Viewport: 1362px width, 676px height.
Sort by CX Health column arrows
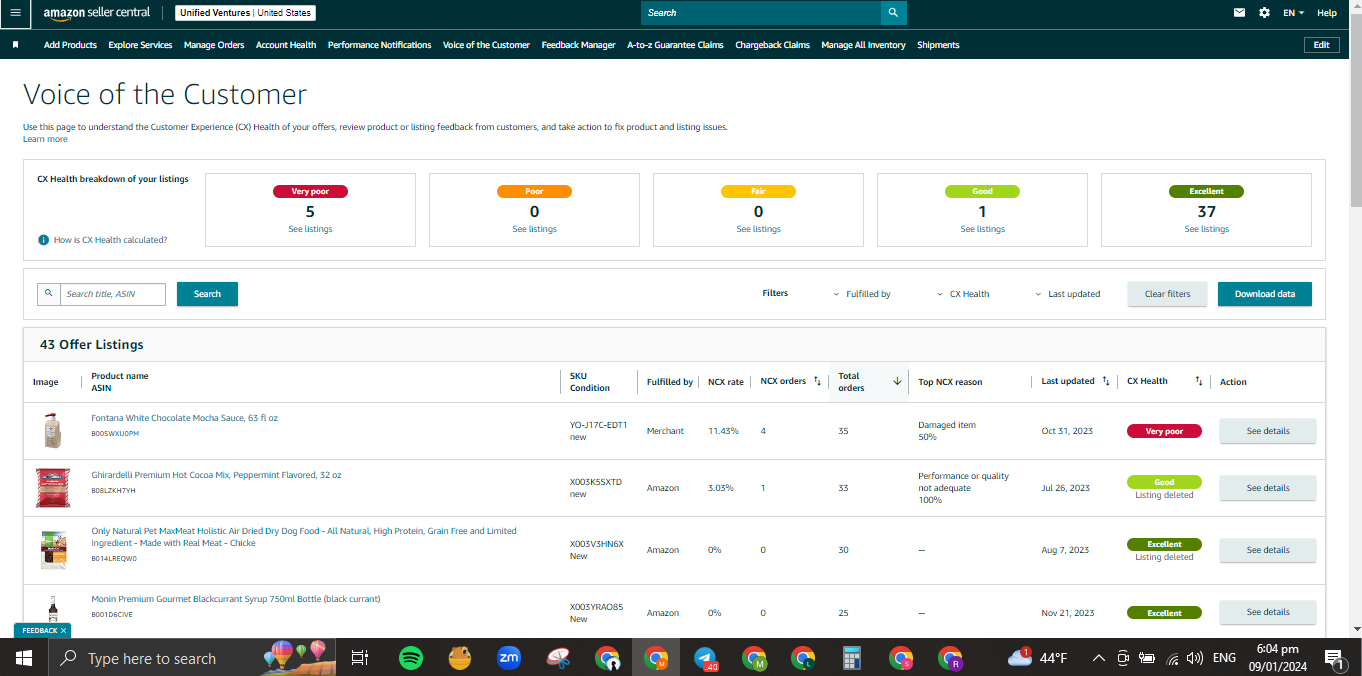coord(1197,381)
